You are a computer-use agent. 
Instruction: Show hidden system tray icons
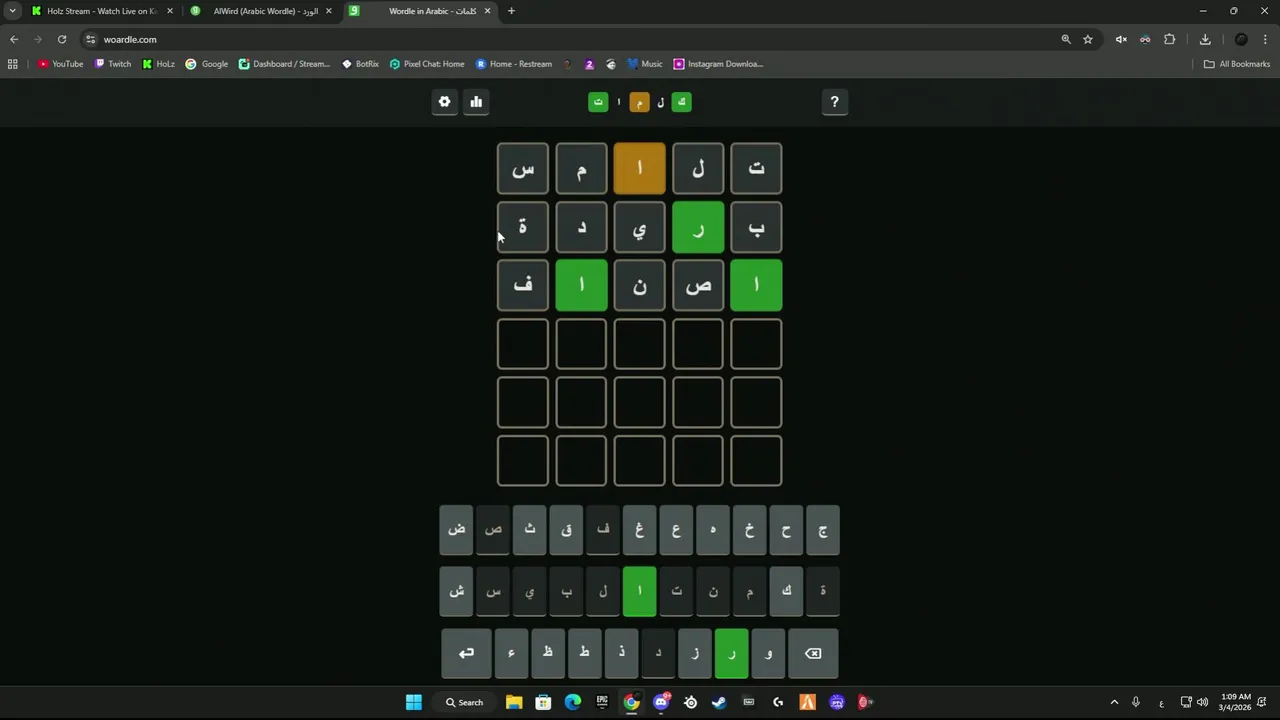[1114, 702]
